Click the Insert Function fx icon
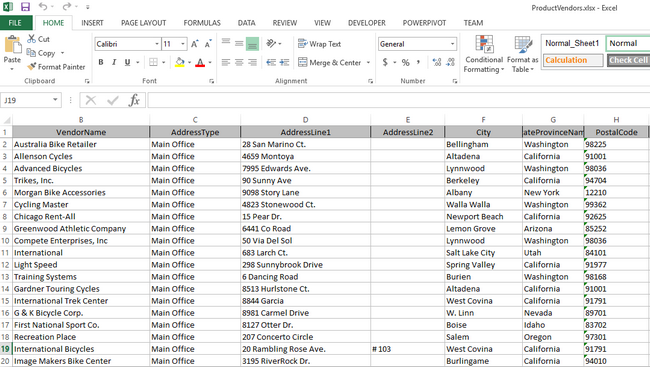 click(134, 100)
